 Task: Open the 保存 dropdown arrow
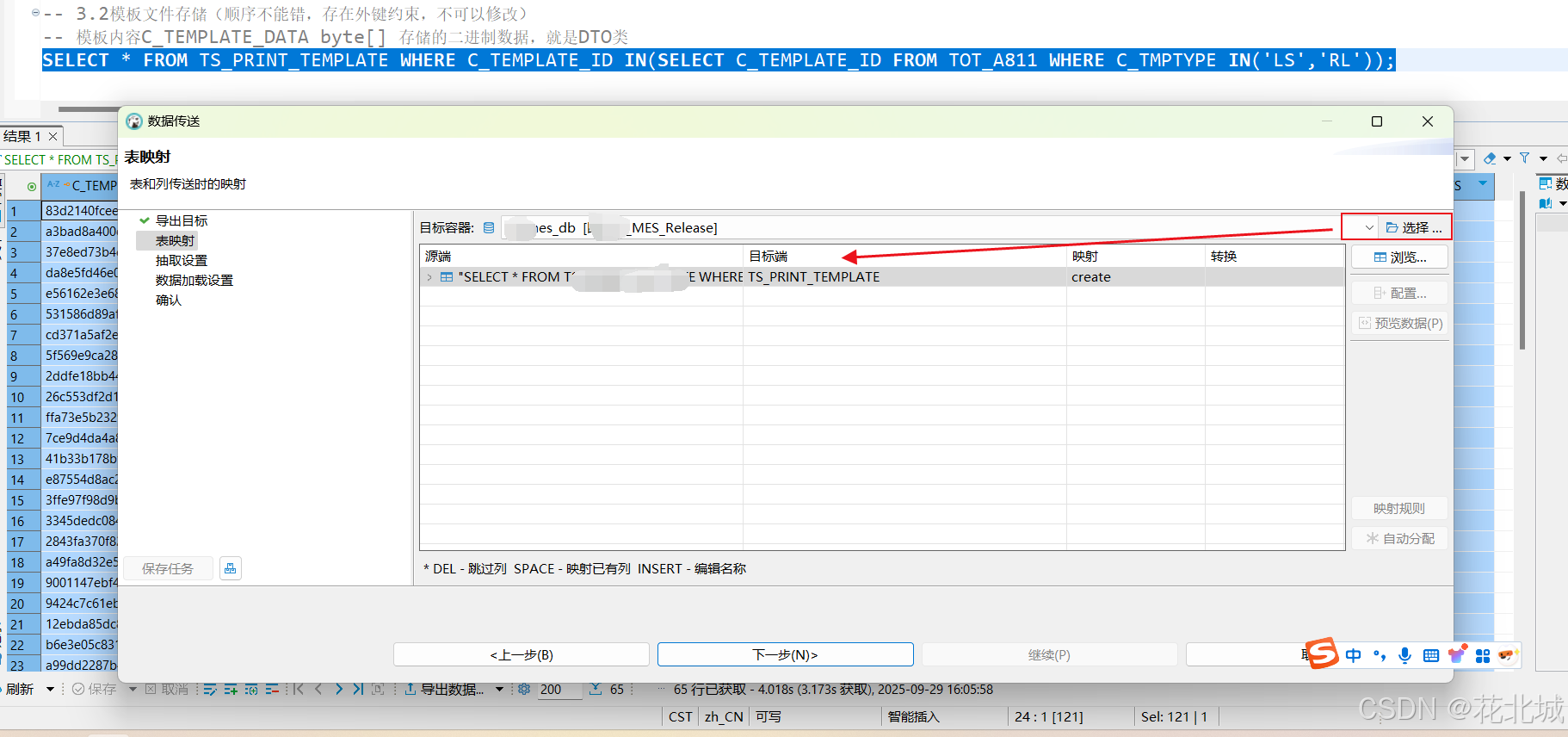pyautogui.click(x=133, y=689)
